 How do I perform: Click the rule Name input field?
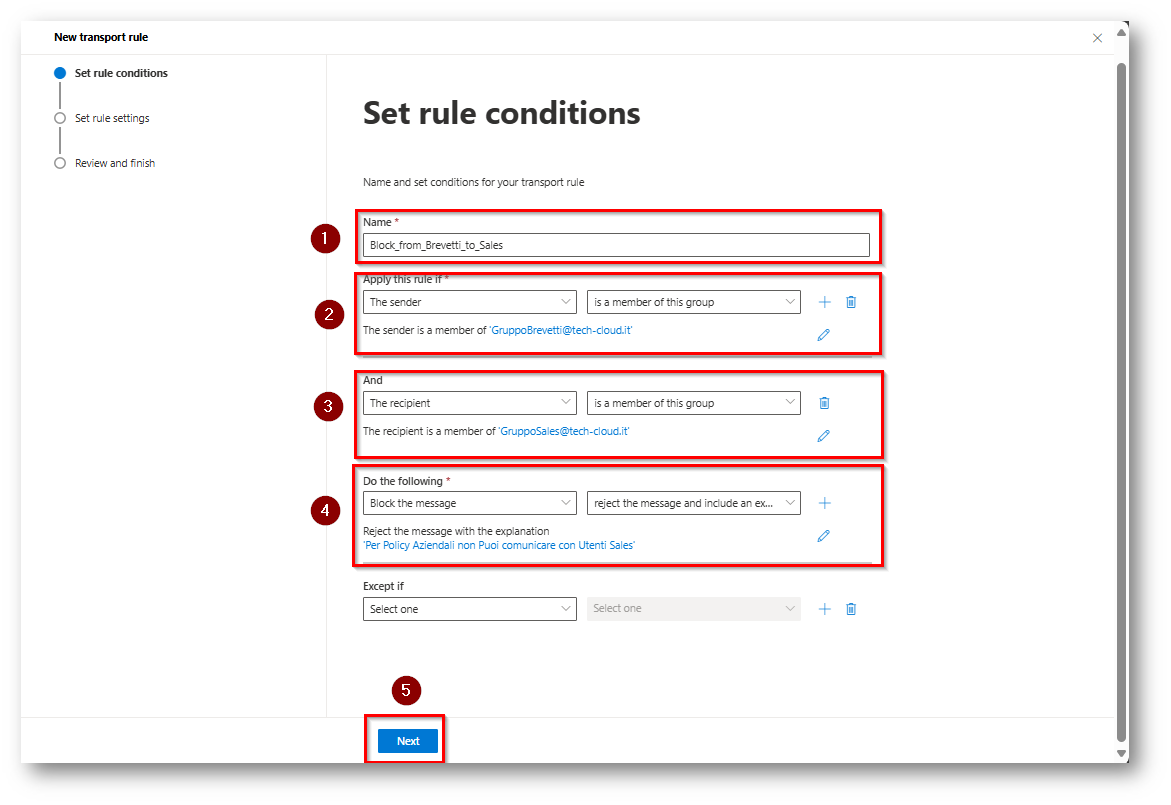[616, 244]
